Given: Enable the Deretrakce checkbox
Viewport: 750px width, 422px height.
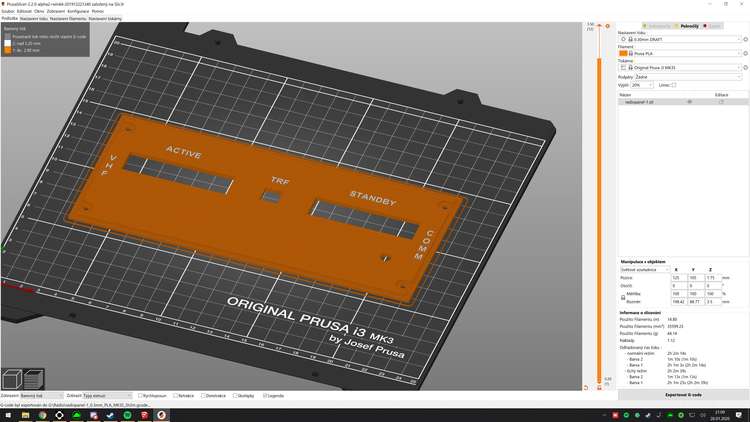Looking at the screenshot, I should coord(203,396).
